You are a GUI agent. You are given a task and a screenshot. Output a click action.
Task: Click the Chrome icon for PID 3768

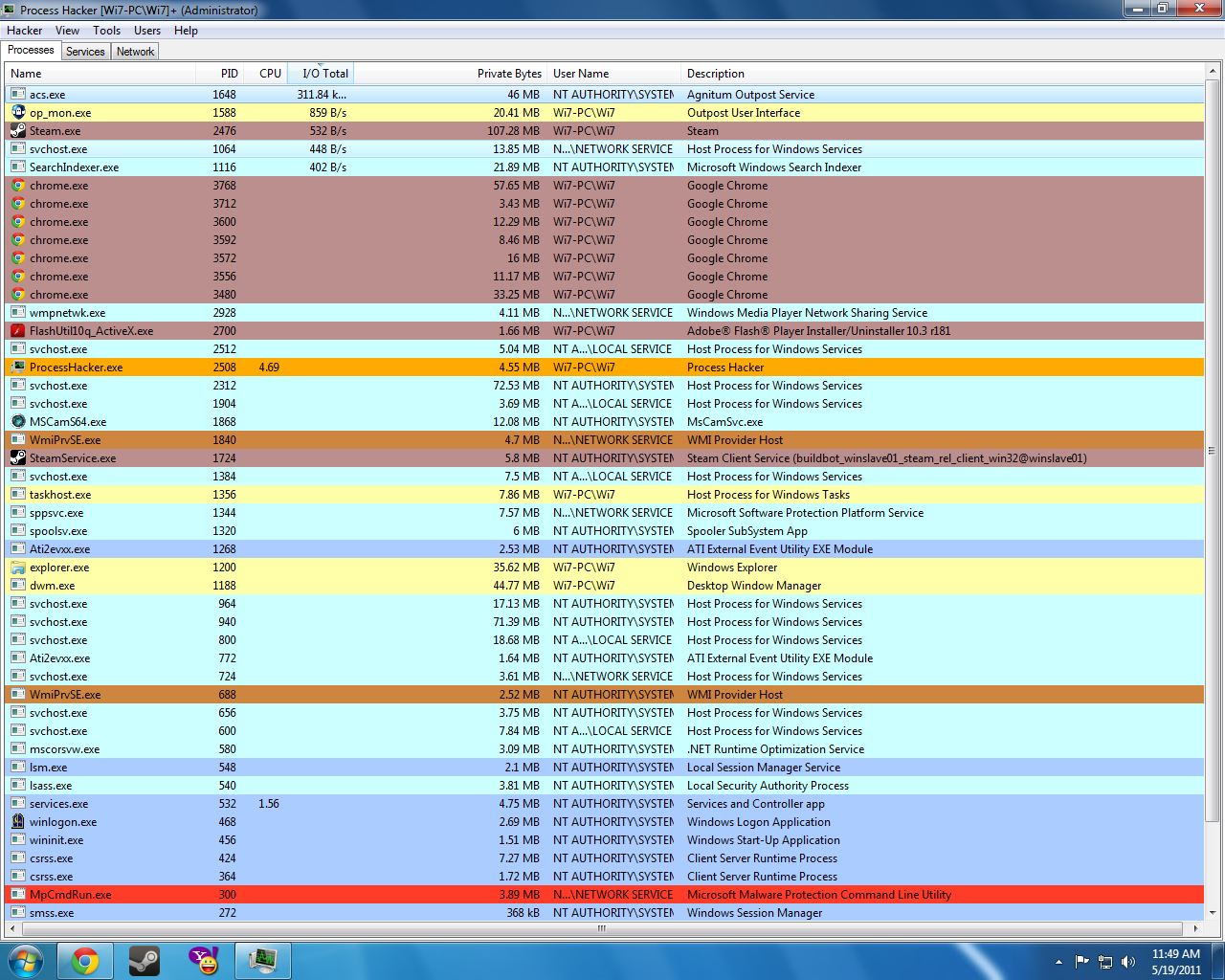pos(18,185)
